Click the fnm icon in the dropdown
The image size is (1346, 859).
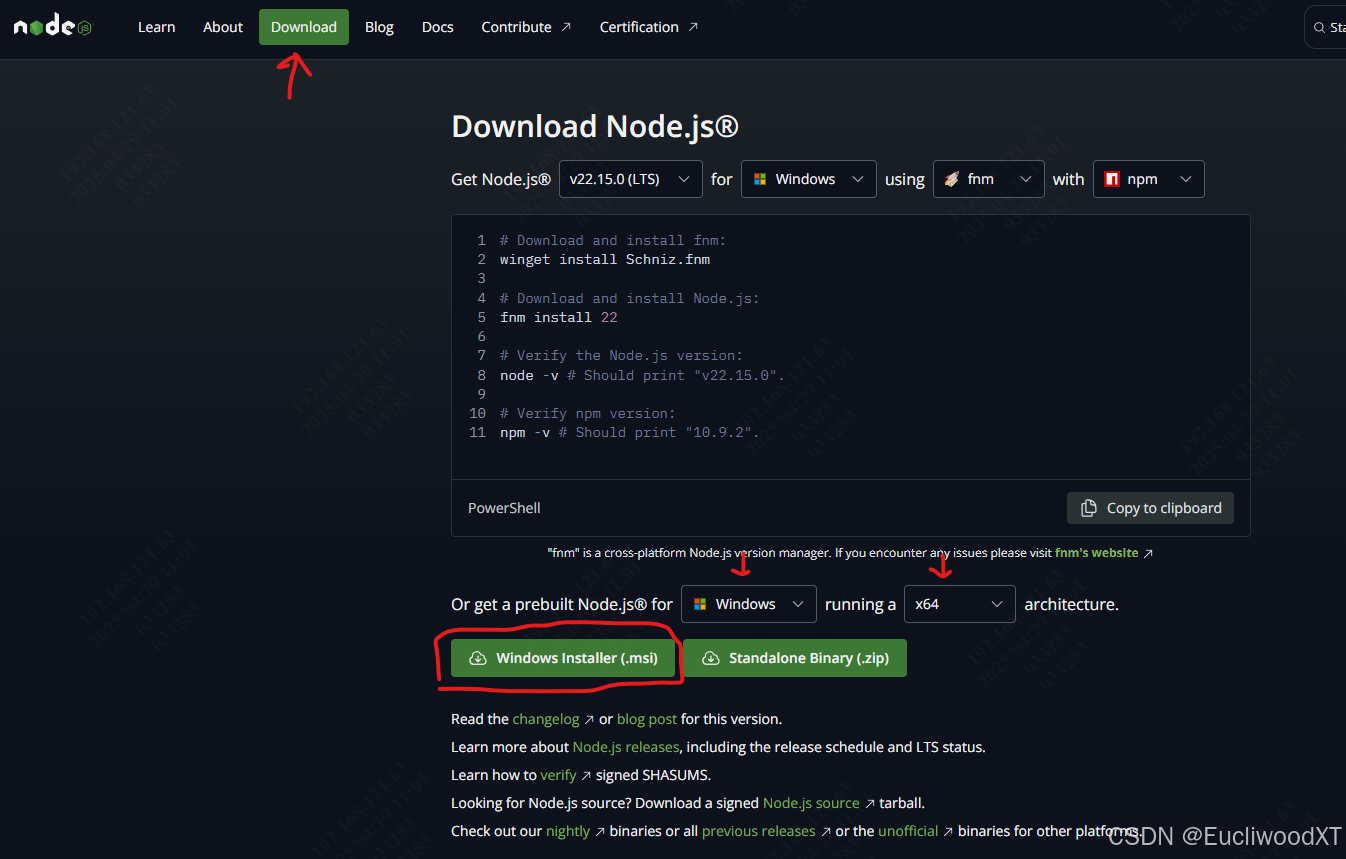click(x=951, y=179)
